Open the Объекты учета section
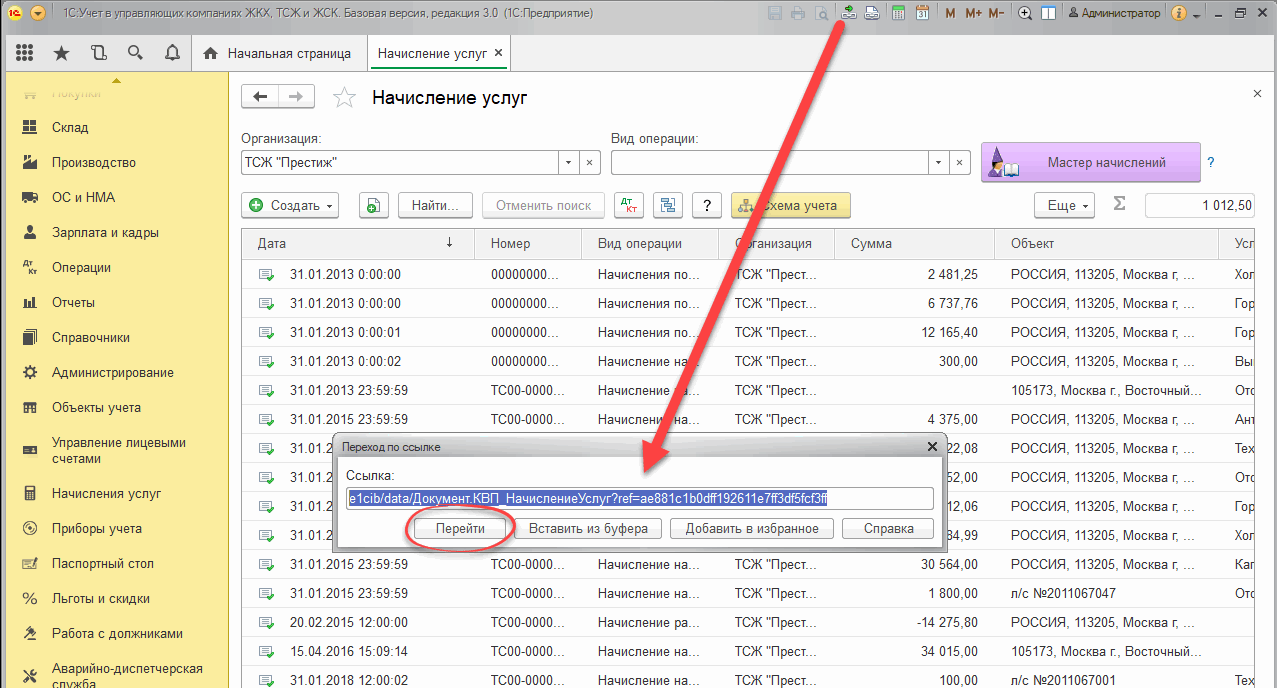 point(96,407)
